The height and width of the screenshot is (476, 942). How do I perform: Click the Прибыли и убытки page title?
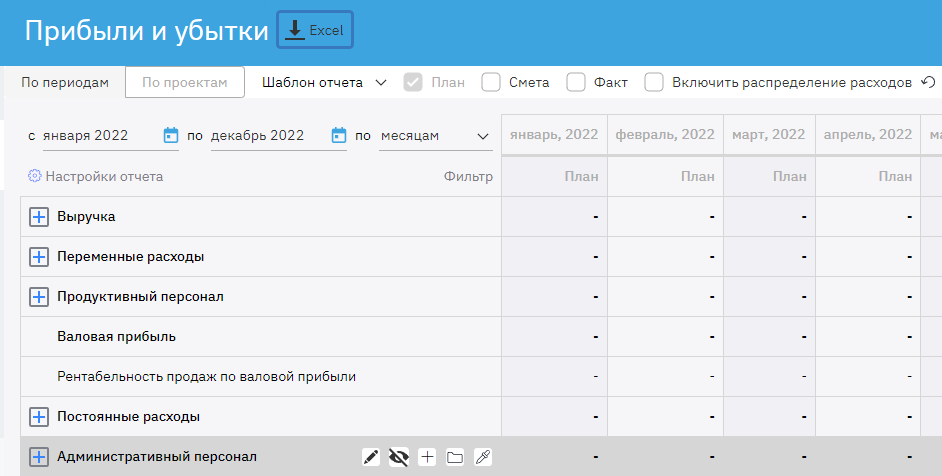click(147, 31)
